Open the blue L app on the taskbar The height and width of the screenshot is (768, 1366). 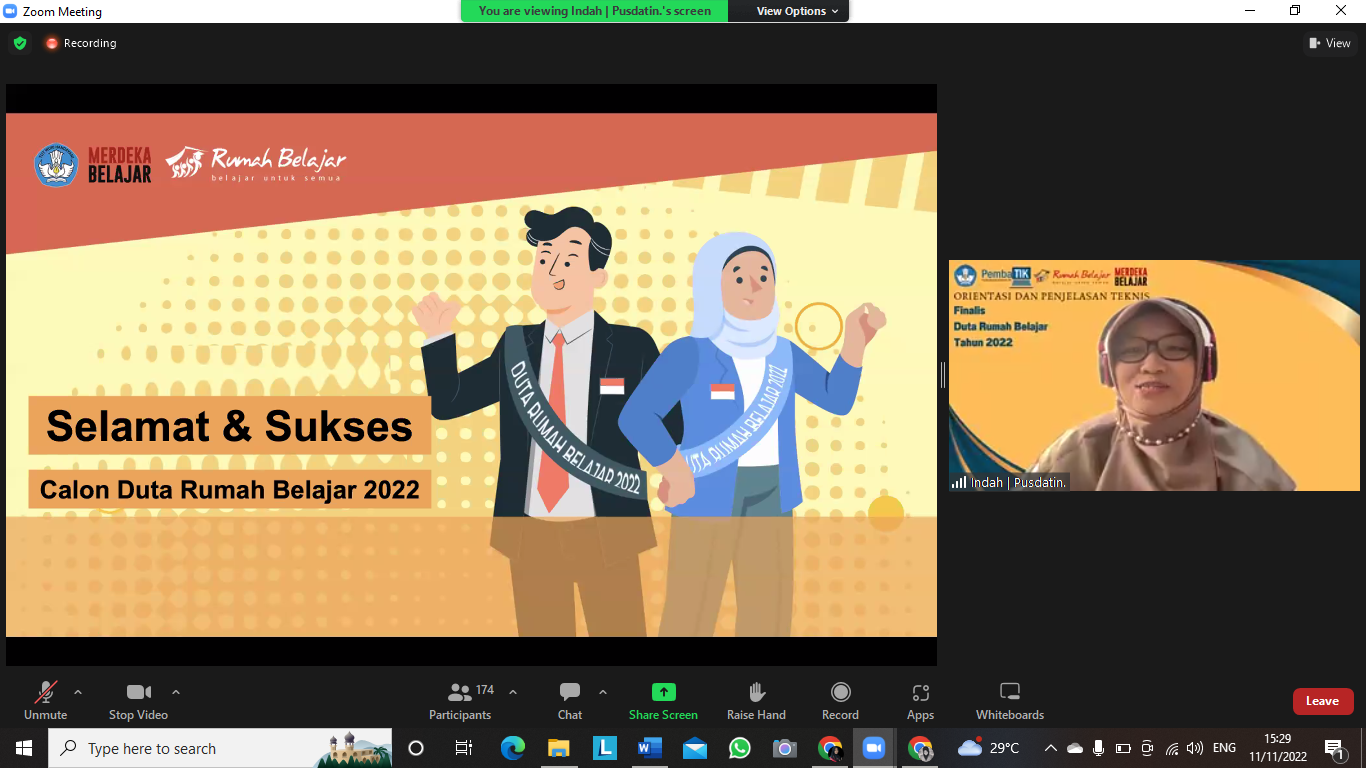coord(604,748)
